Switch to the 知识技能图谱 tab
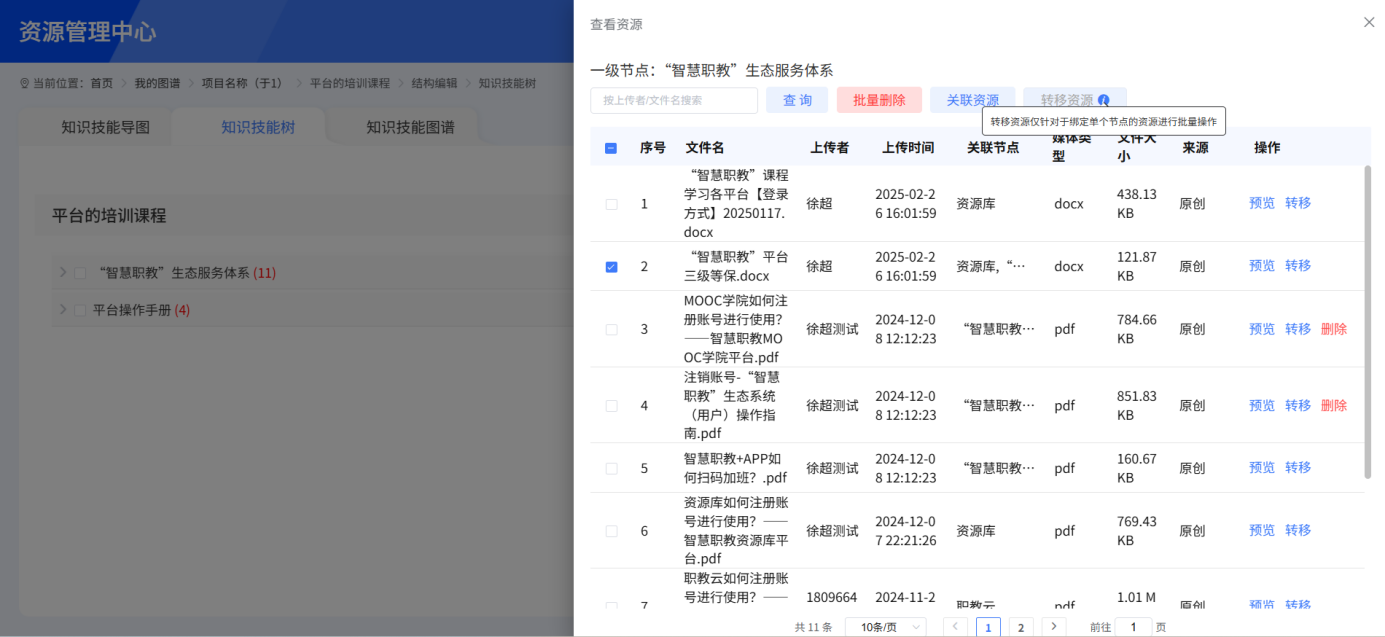This screenshot has height=637, width=1385. pos(411,126)
